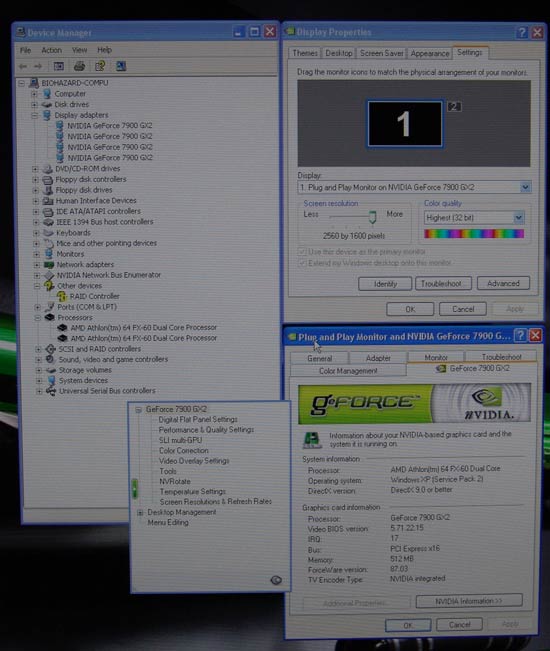The image size is (550, 651).
Task: Click the Screen resolution slider thumb
Action: 372,216
